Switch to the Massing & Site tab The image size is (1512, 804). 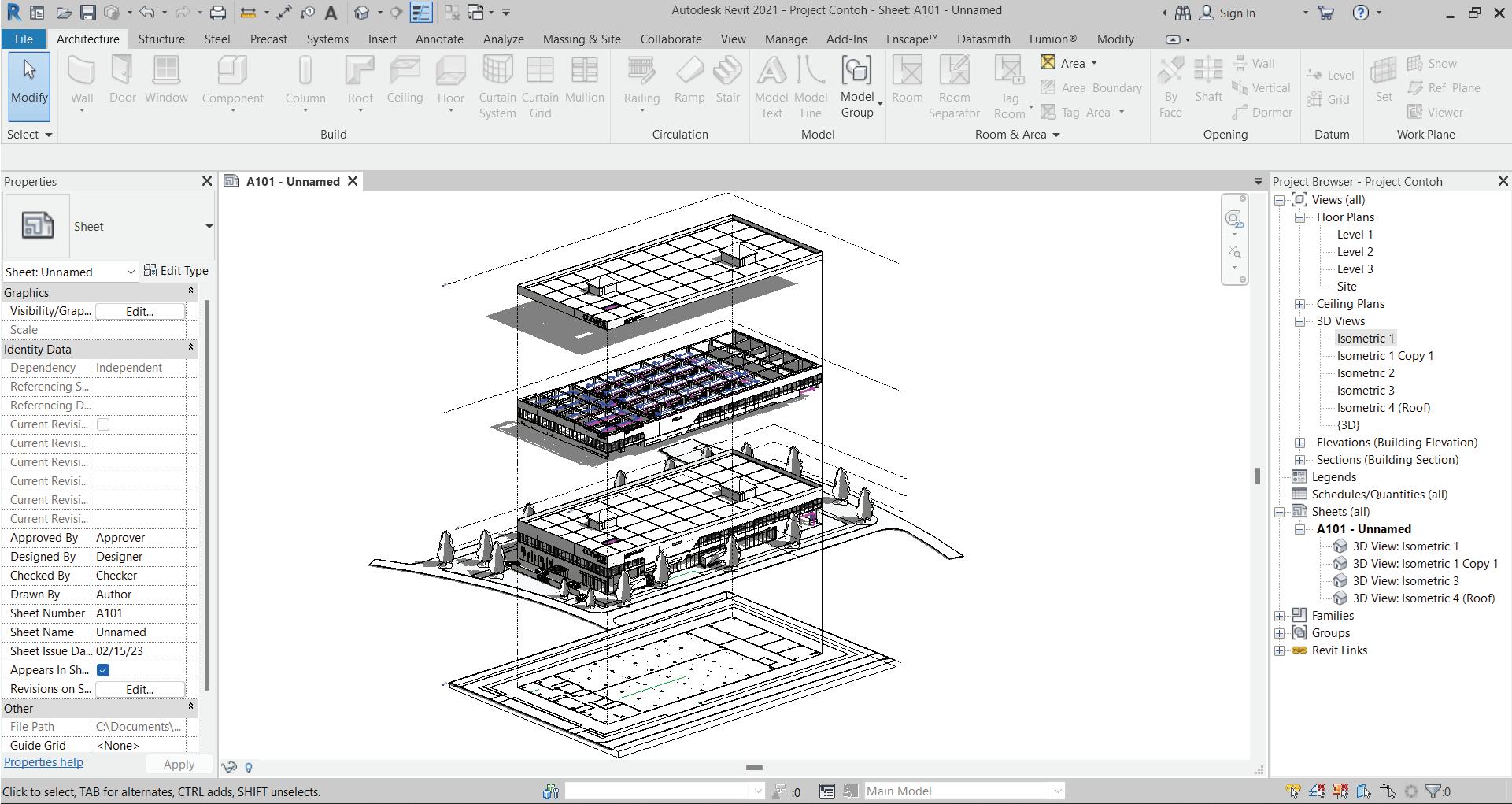click(x=581, y=39)
